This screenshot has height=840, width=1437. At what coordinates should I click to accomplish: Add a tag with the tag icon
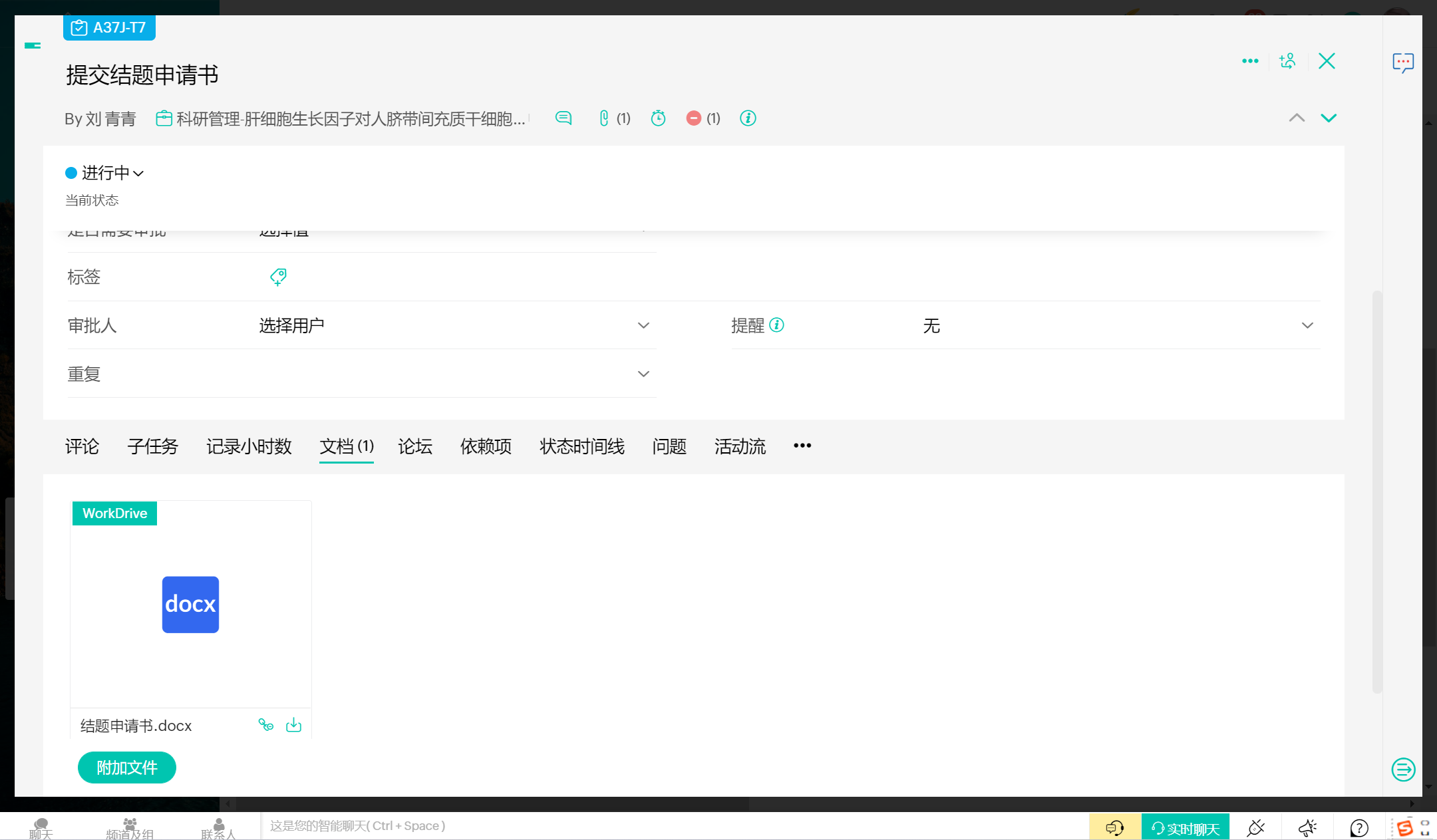pos(278,277)
